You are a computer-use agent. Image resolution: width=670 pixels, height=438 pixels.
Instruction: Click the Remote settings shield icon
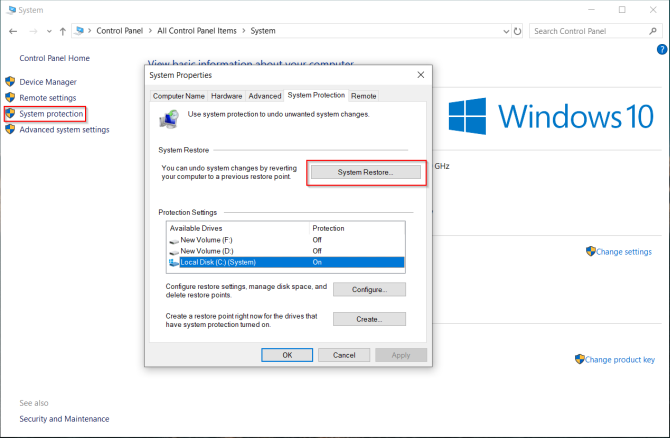(10, 97)
